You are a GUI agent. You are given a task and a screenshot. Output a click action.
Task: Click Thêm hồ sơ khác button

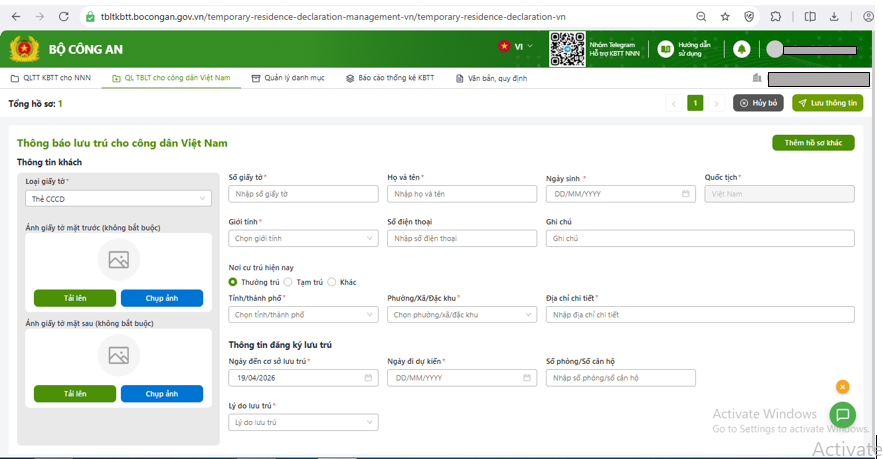[813, 143]
